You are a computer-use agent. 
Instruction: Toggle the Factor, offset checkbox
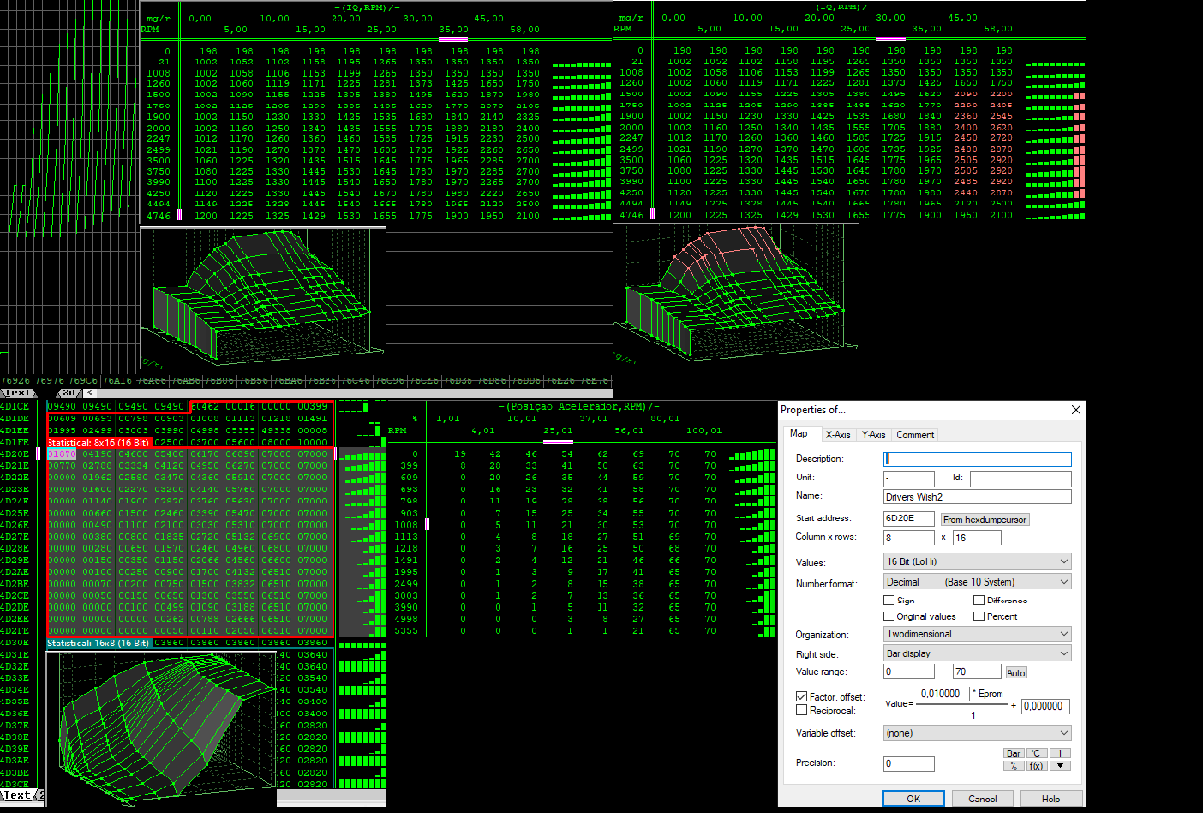[x=801, y=696]
